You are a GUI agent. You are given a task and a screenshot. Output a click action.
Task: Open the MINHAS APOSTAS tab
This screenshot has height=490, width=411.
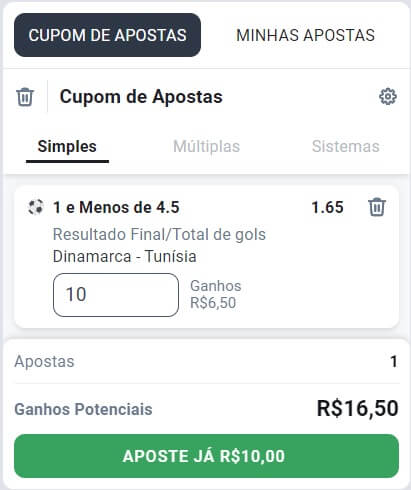pyautogui.click(x=306, y=35)
